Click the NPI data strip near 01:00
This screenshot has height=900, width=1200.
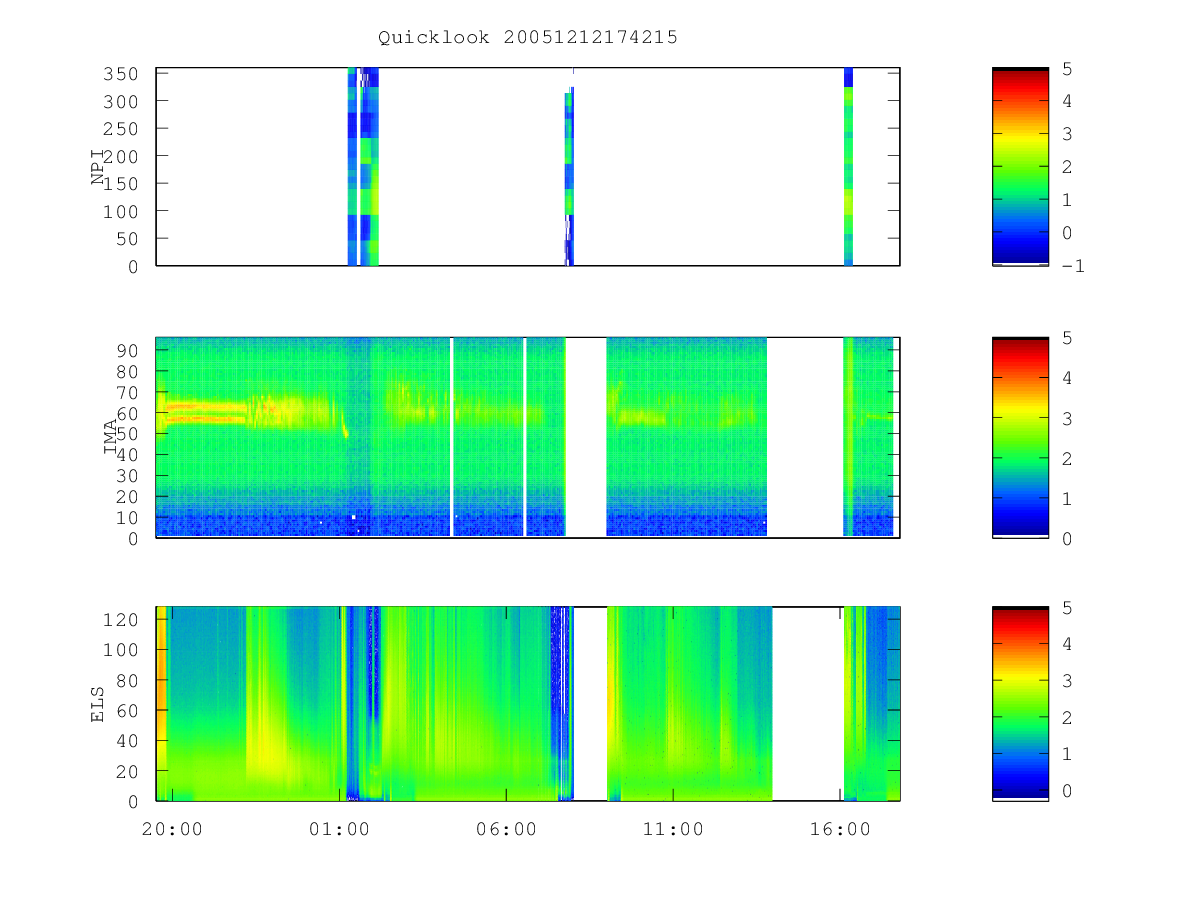[363, 167]
